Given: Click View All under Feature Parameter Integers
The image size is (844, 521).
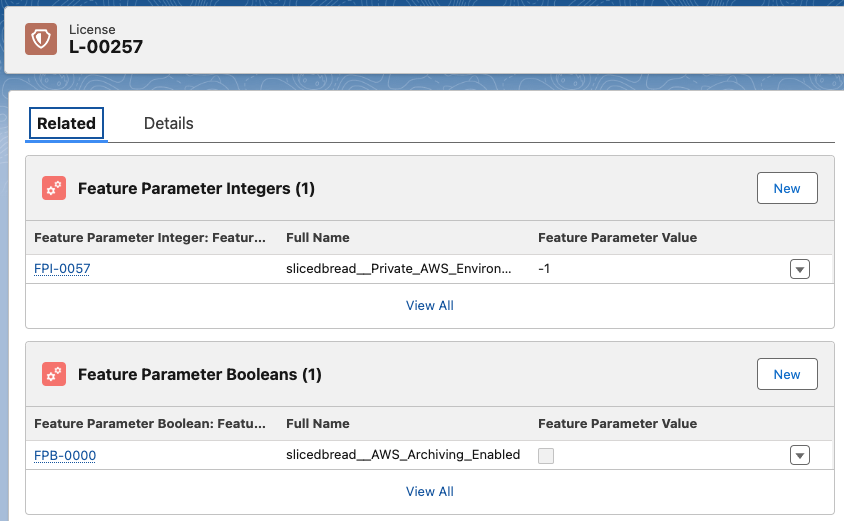Looking at the screenshot, I should coord(430,305).
